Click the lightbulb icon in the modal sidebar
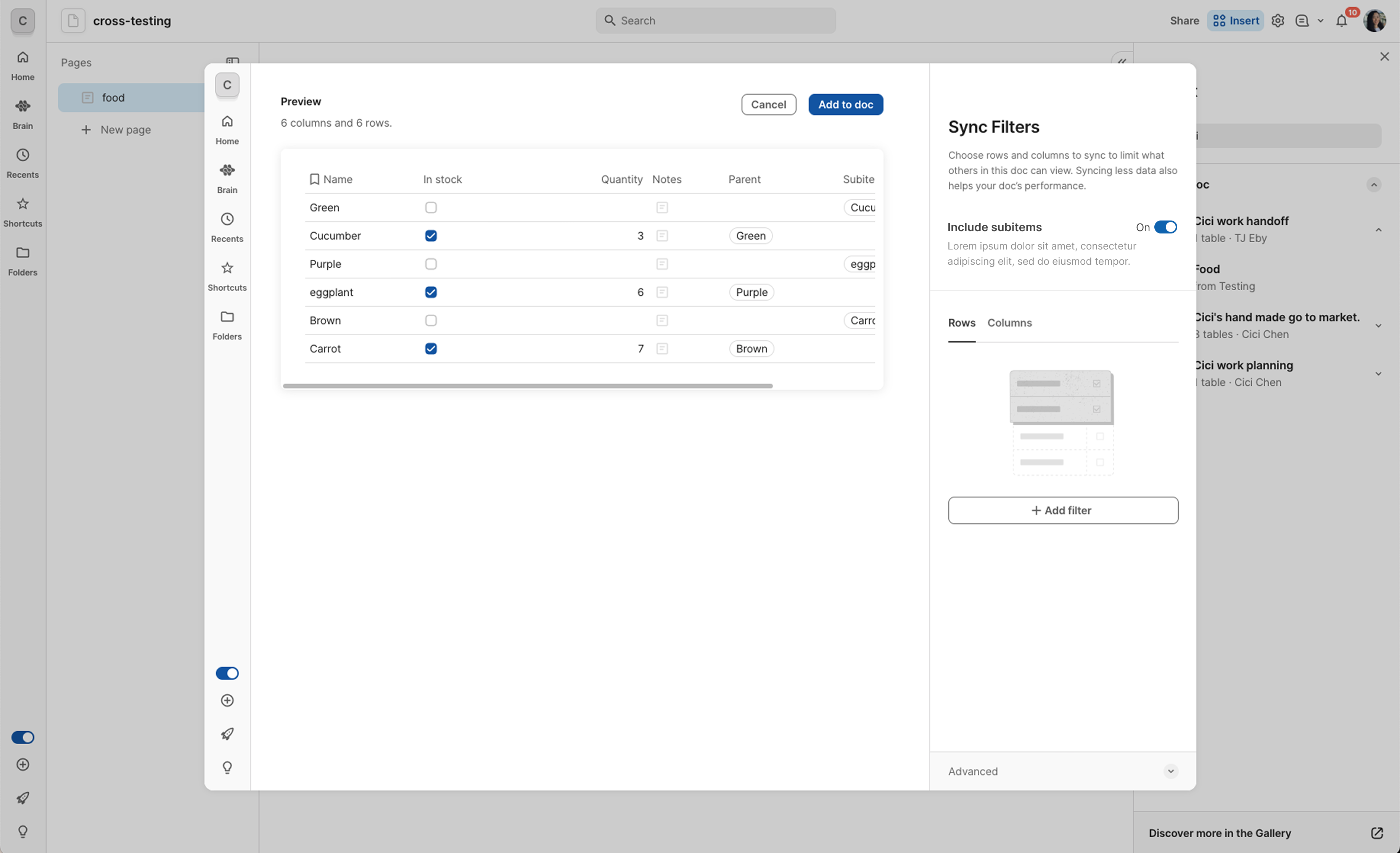This screenshot has height=853, width=1400. [227, 767]
